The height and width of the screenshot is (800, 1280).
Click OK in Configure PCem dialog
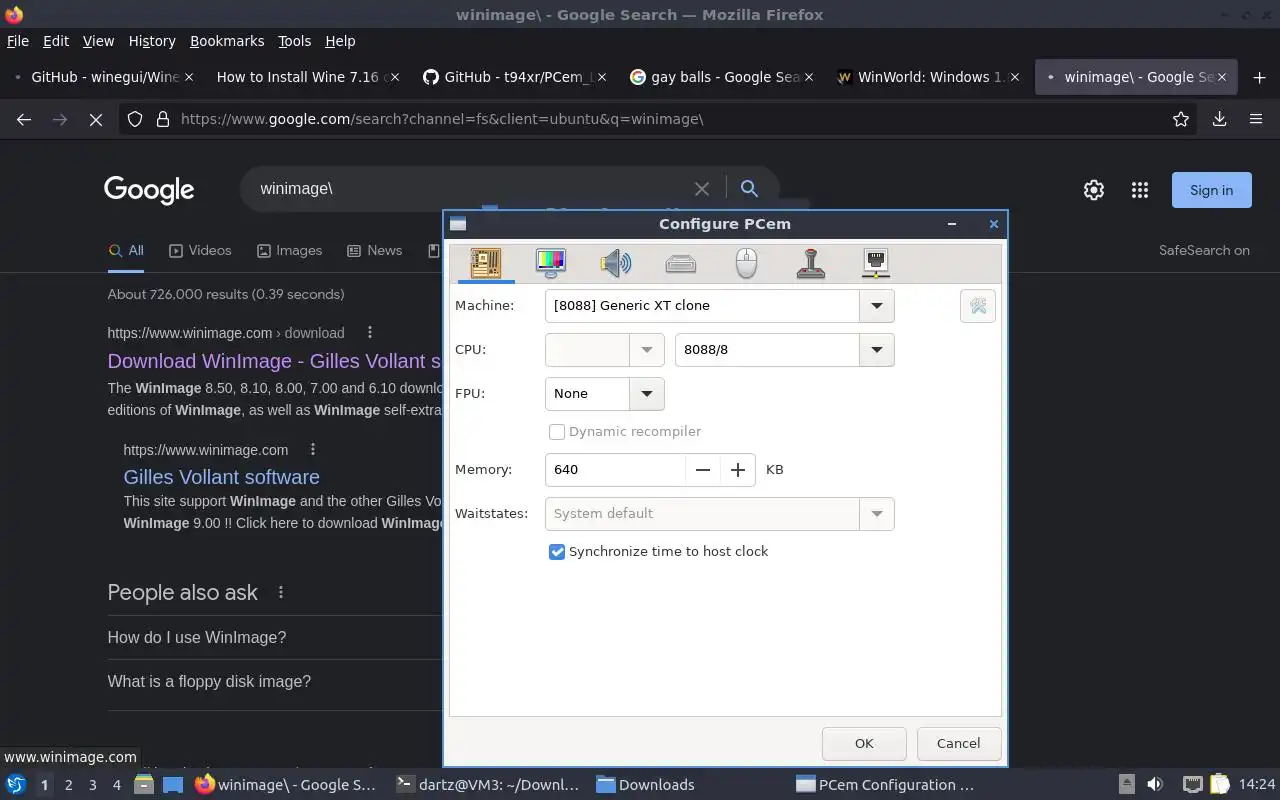864,743
